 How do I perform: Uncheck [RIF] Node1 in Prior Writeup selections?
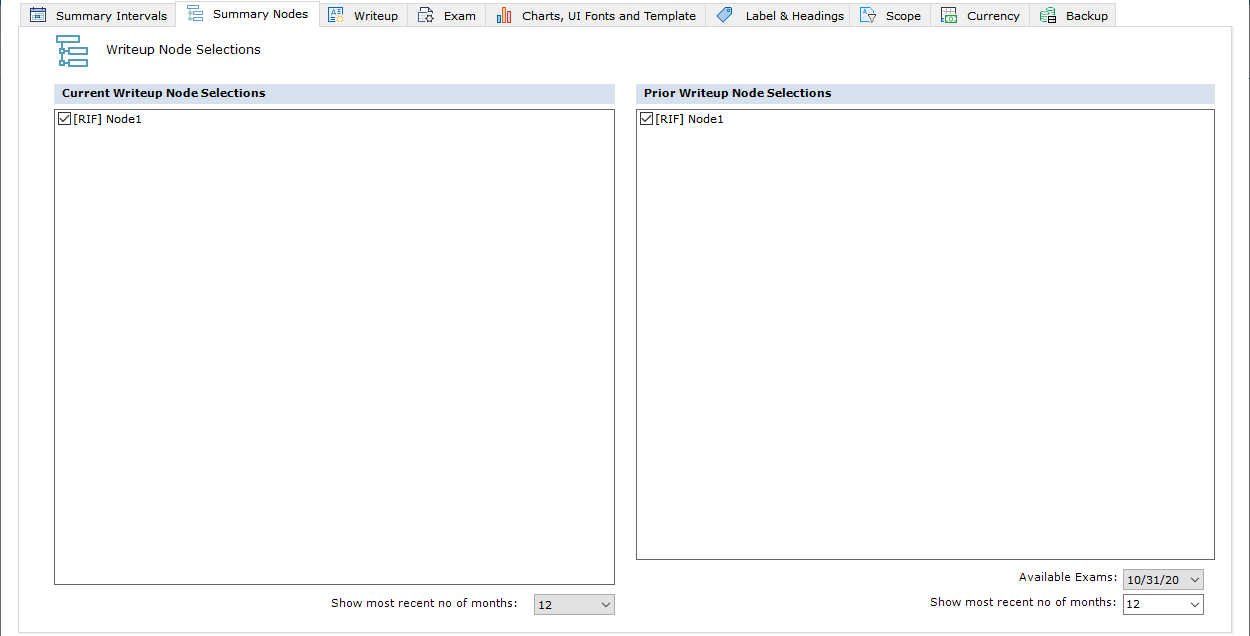click(646, 119)
